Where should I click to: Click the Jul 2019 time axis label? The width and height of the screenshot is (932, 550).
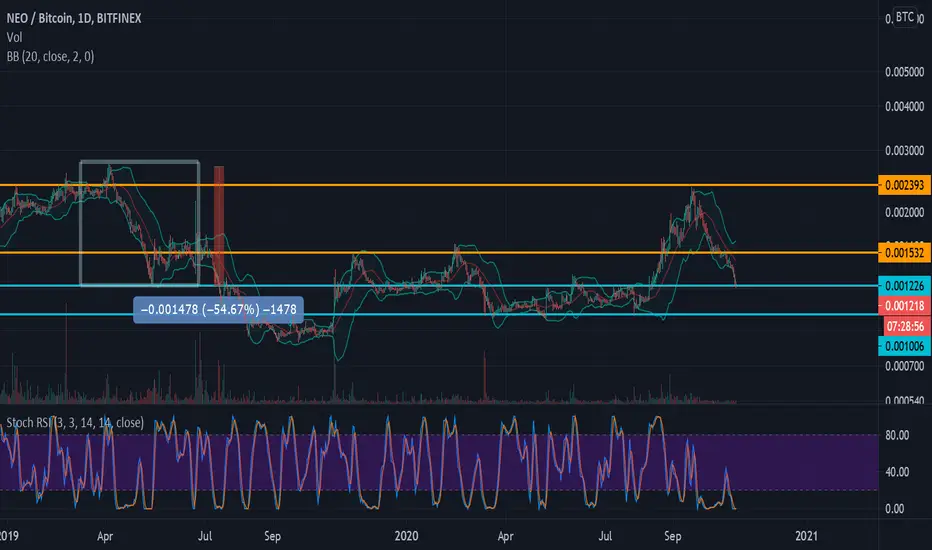204,536
